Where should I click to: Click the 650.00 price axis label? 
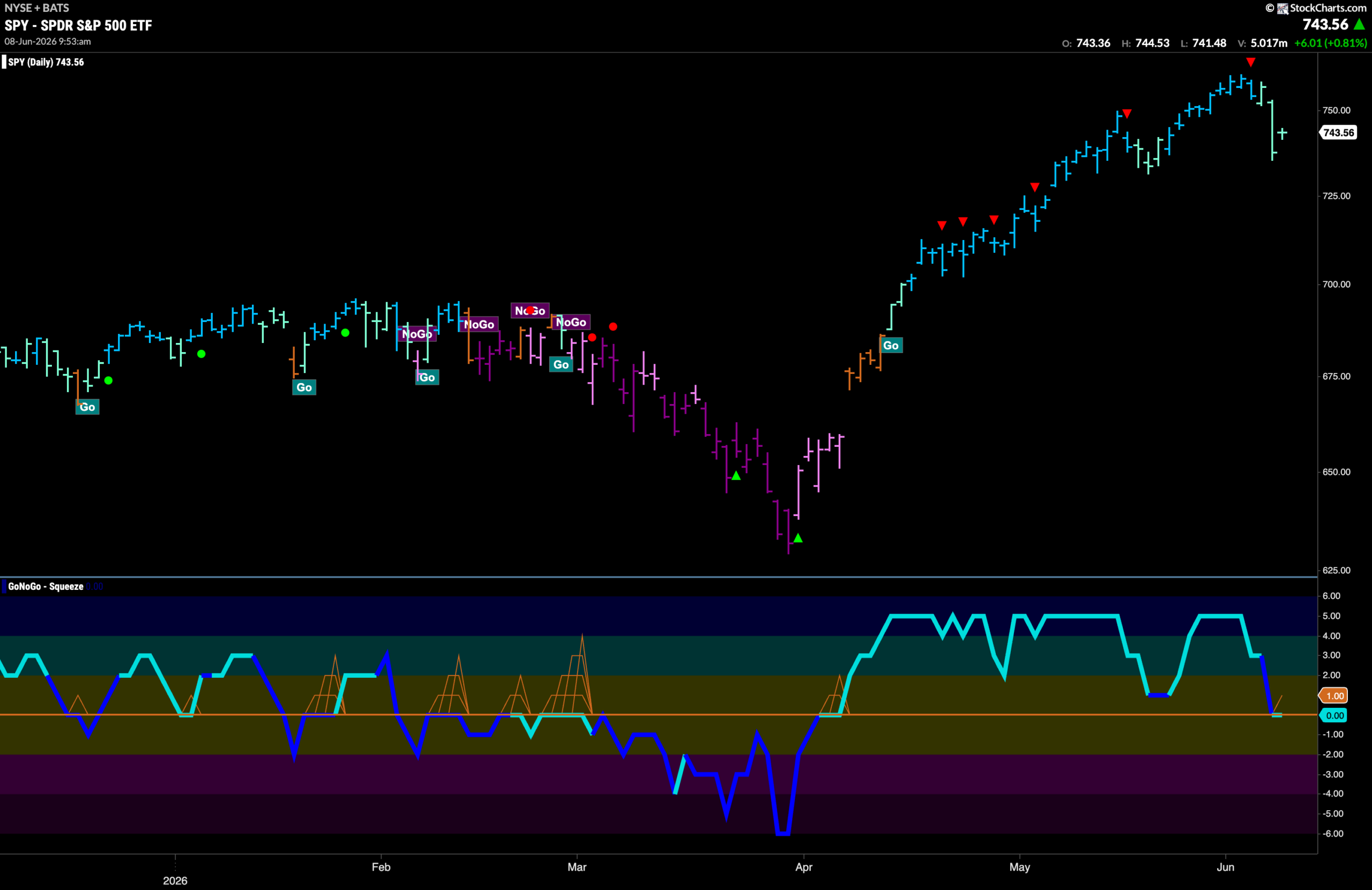(x=1336, y=472)
